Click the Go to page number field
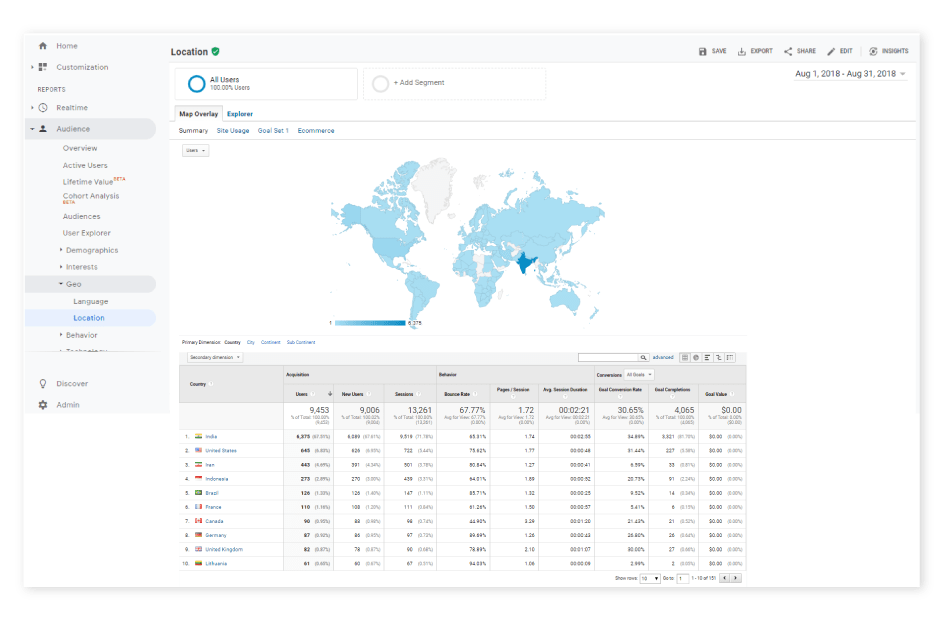 coord(683,578)
